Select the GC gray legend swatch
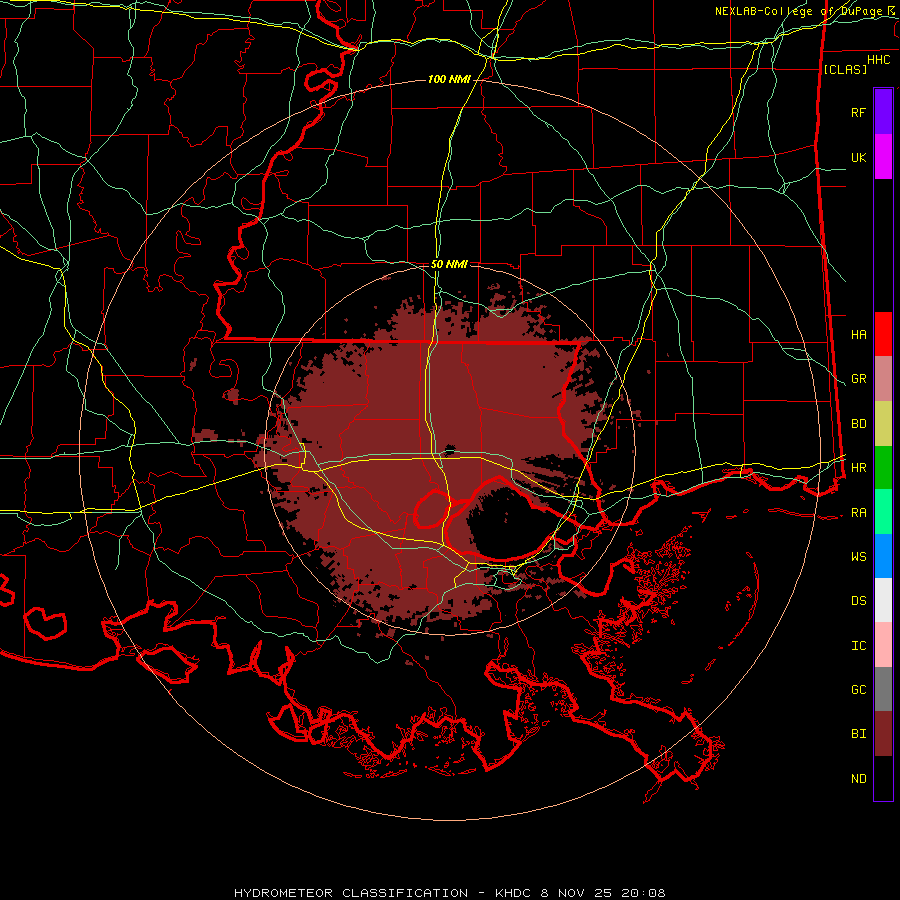Viewport: 900px width, 900px height. [883, 689]
